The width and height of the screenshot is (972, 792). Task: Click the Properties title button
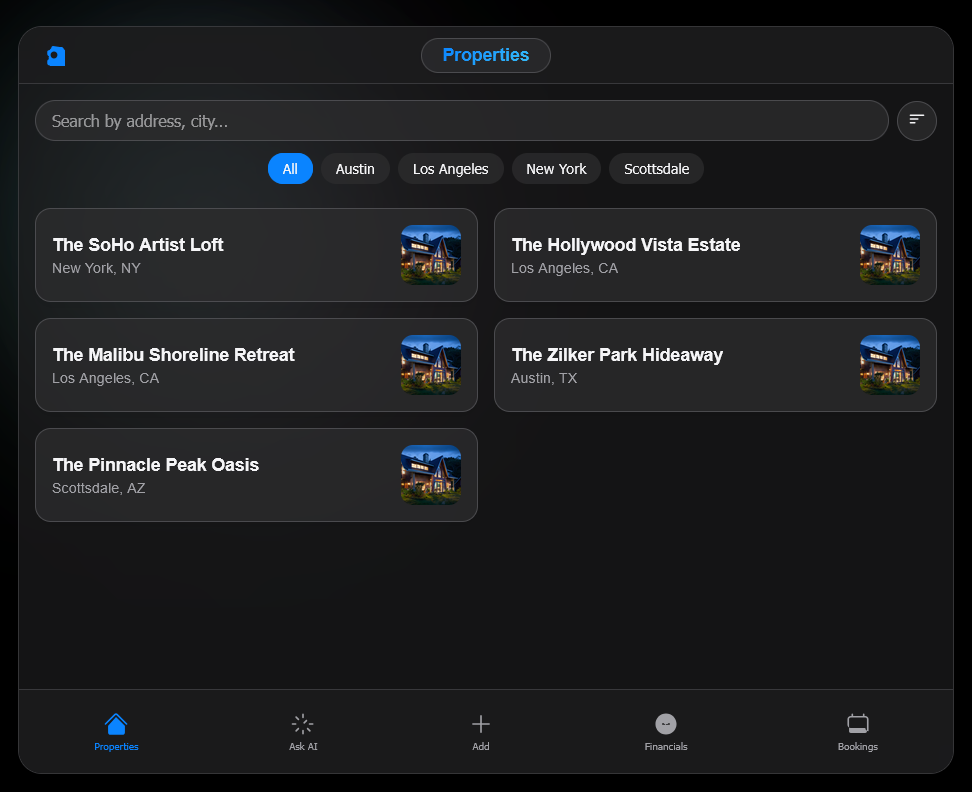(485, 55)
